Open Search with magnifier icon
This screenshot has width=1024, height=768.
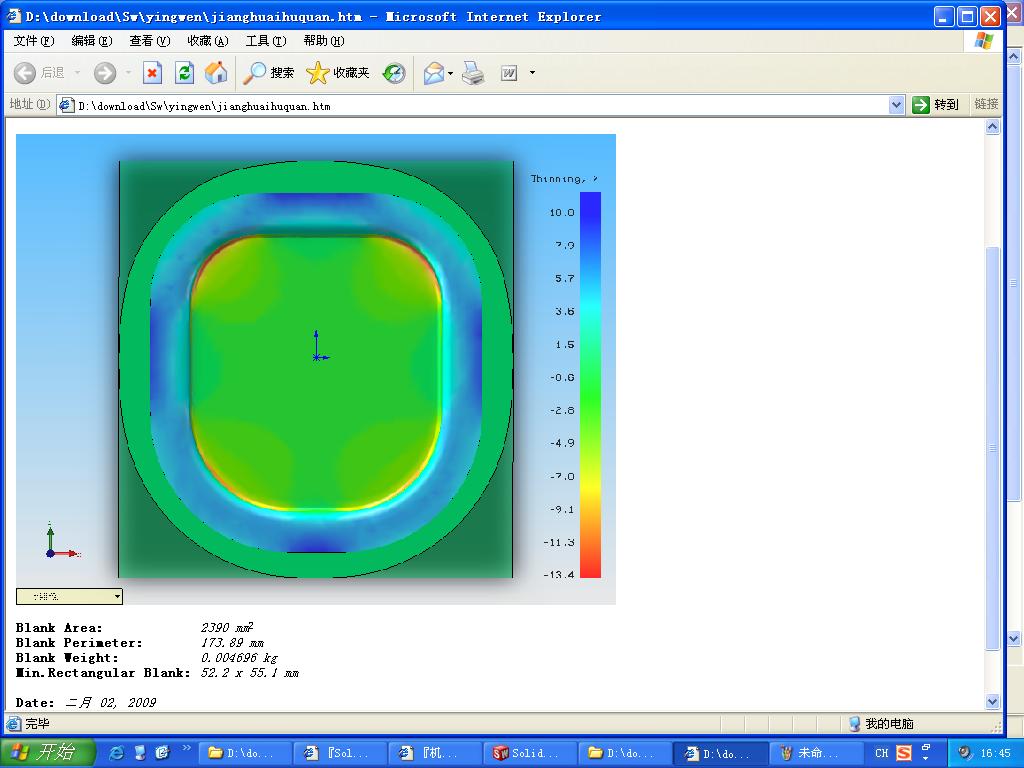coord(268,72)
